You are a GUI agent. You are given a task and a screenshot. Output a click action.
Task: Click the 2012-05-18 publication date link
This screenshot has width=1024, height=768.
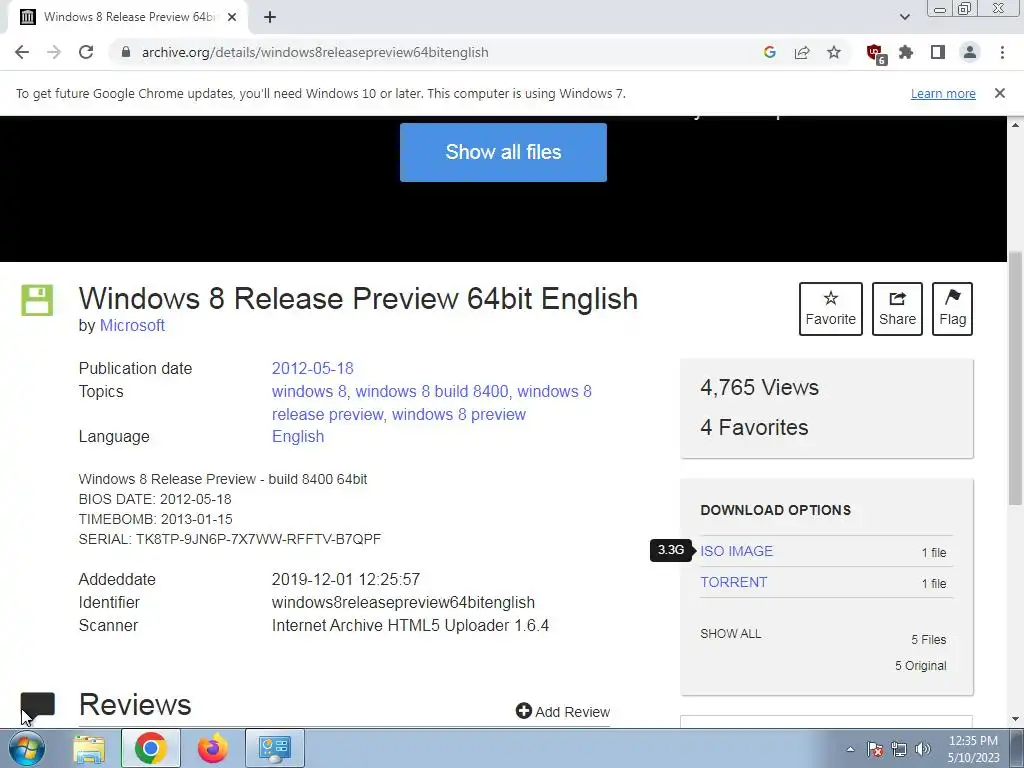[313, 368]
